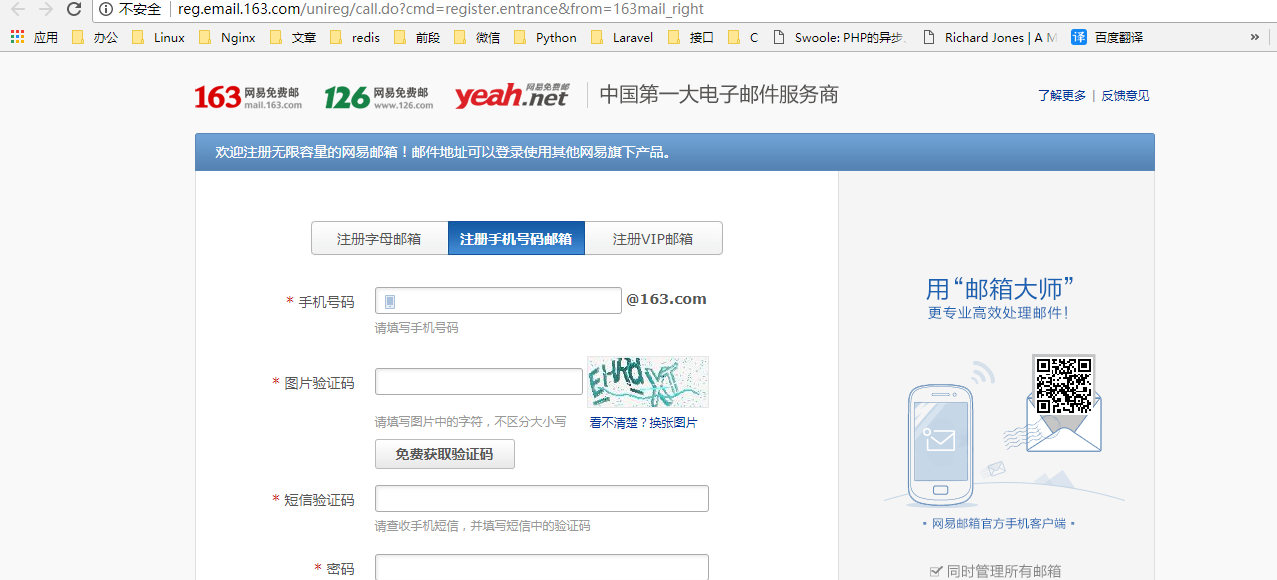Open the 百度翻译 bookmark
This screenshot has height=580, width=1277.
tap(1107, 37)
